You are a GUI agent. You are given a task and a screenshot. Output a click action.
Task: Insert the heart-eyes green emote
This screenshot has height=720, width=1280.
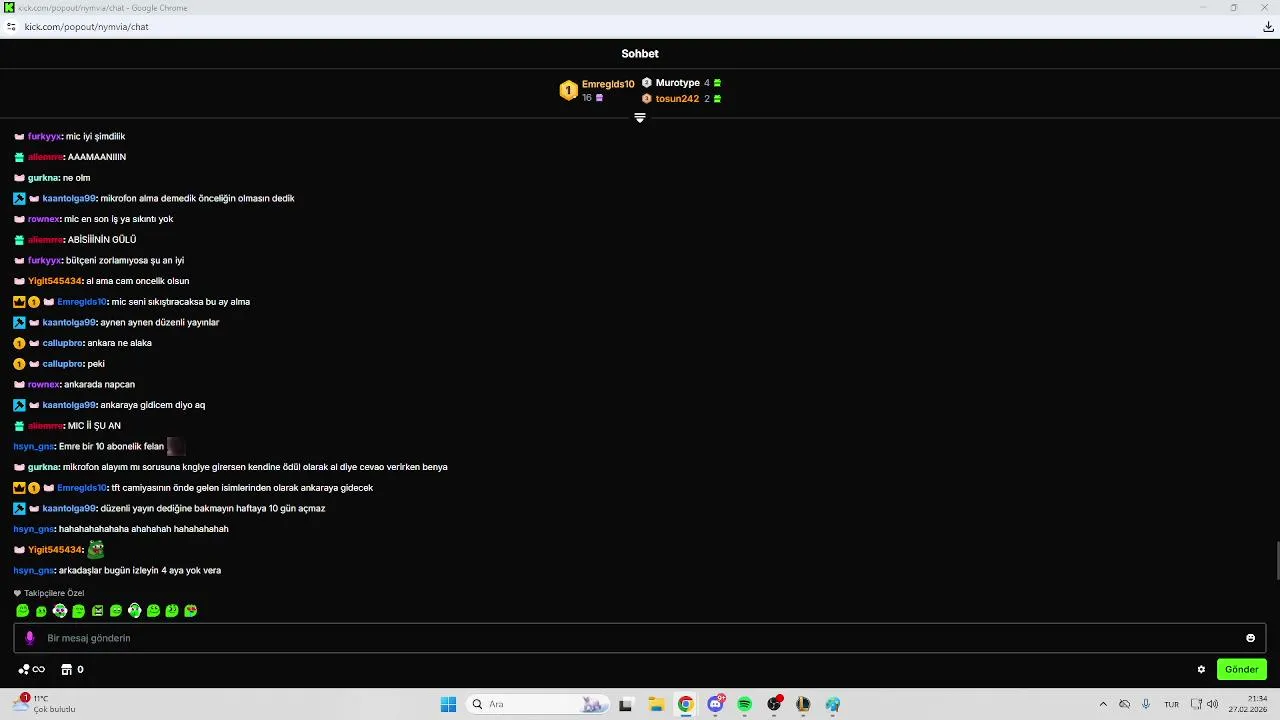tap(191, 610)
